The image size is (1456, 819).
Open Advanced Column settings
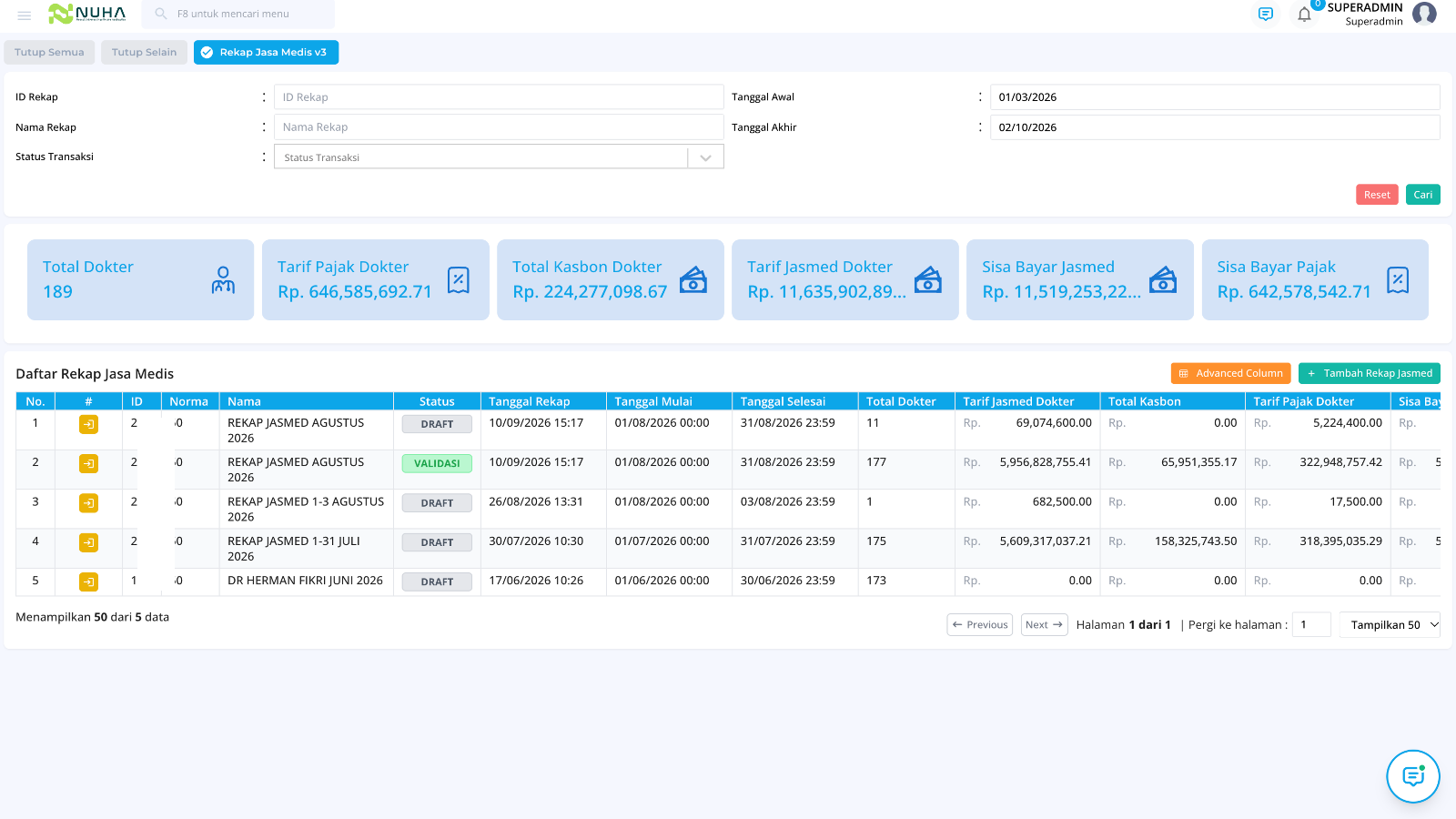[1231, 374]
